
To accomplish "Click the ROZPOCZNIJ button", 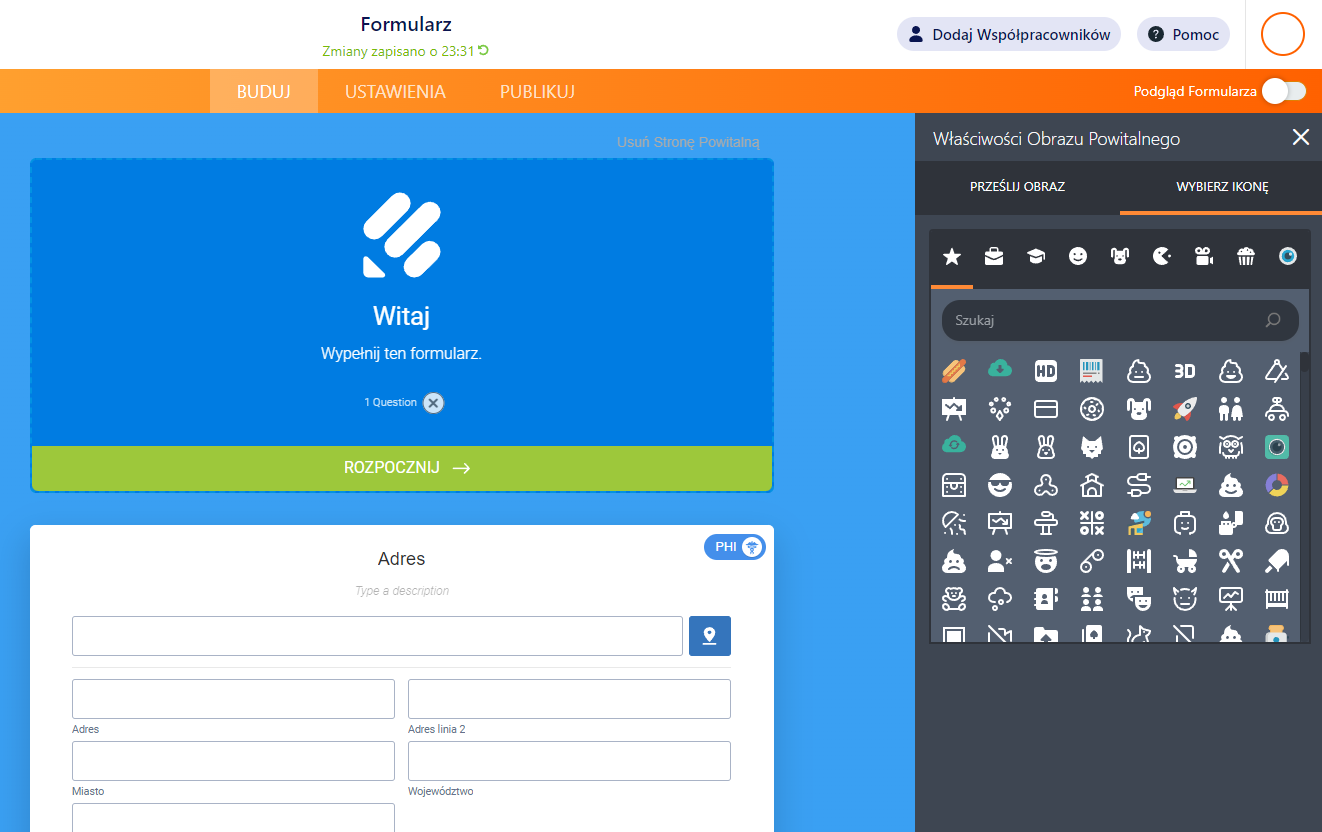I will tap(402, 468).
